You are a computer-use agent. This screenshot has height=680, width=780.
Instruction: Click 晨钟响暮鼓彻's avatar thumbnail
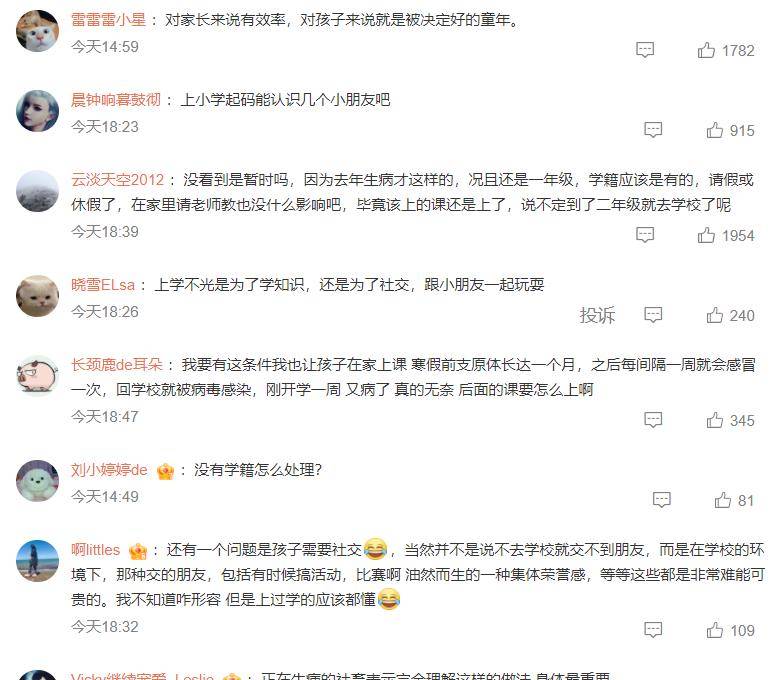click(x=37, y=111)
